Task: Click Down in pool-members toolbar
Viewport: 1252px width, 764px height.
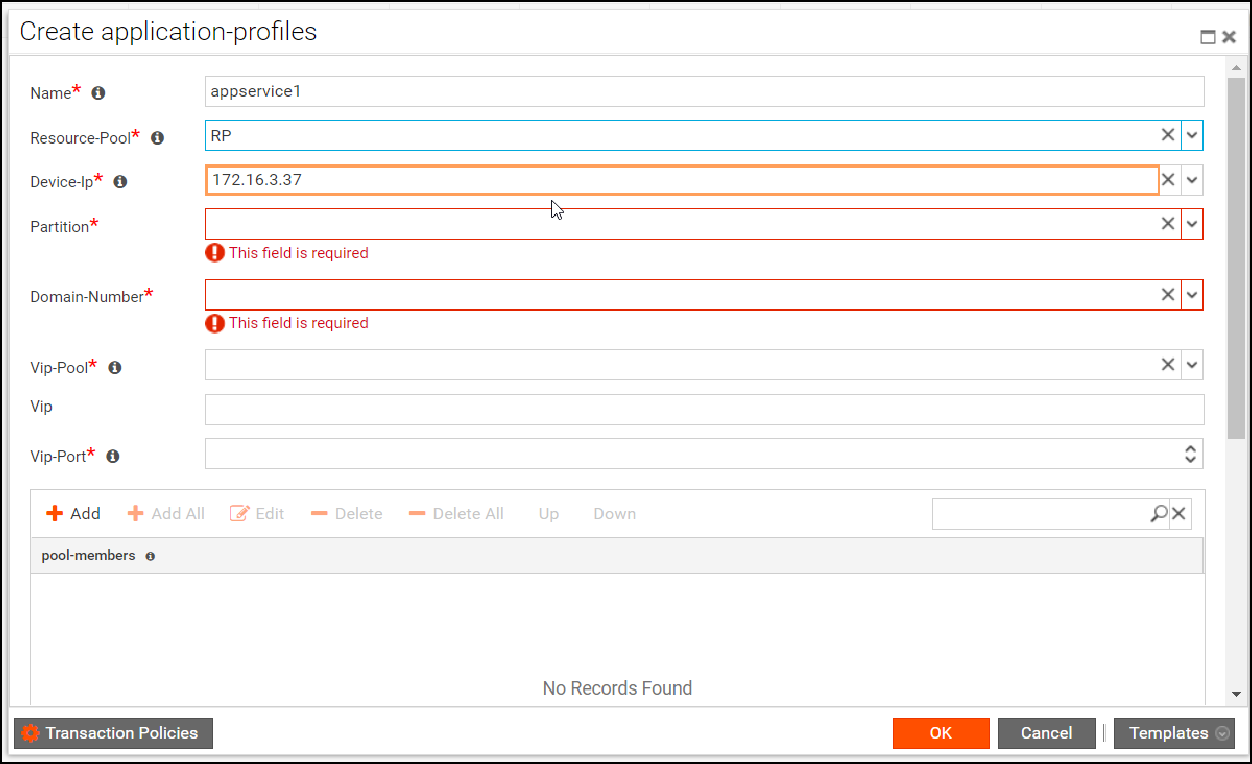Action: [x=614, y=513]
